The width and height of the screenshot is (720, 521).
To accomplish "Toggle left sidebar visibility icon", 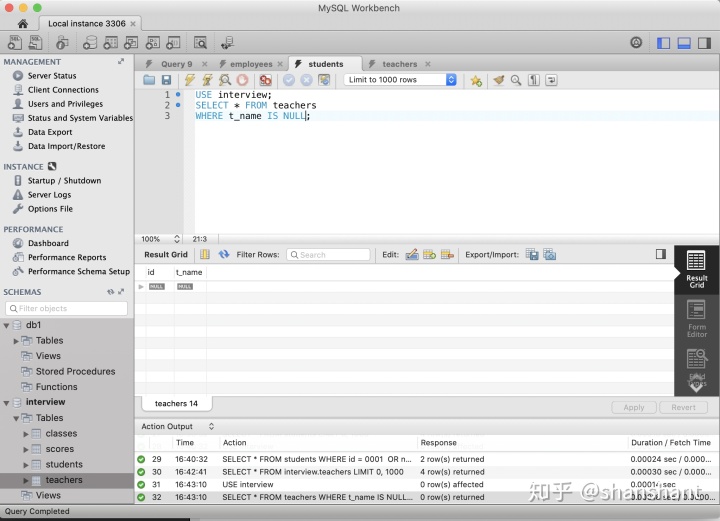I will click(x=663, y=43).
